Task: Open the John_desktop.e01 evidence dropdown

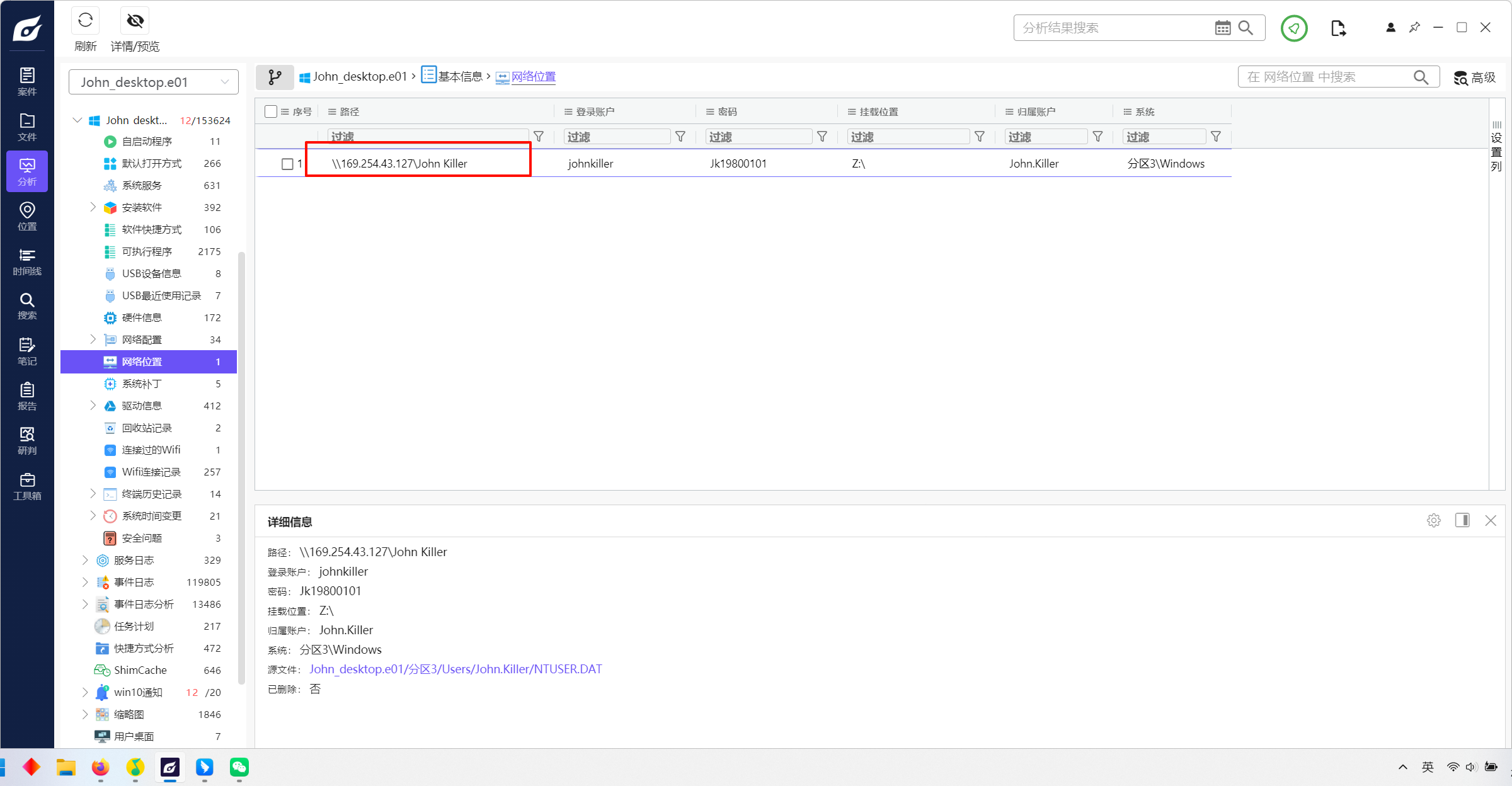Action: point(153,82)
